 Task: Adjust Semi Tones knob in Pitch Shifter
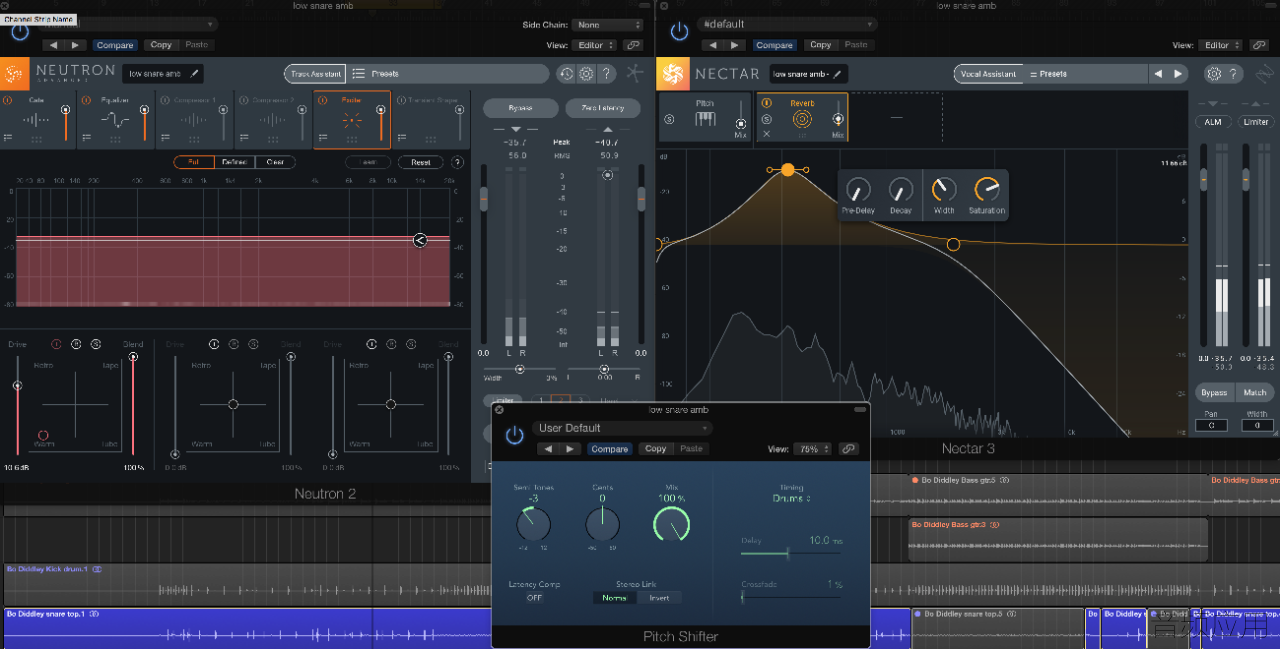click(534, 524)
